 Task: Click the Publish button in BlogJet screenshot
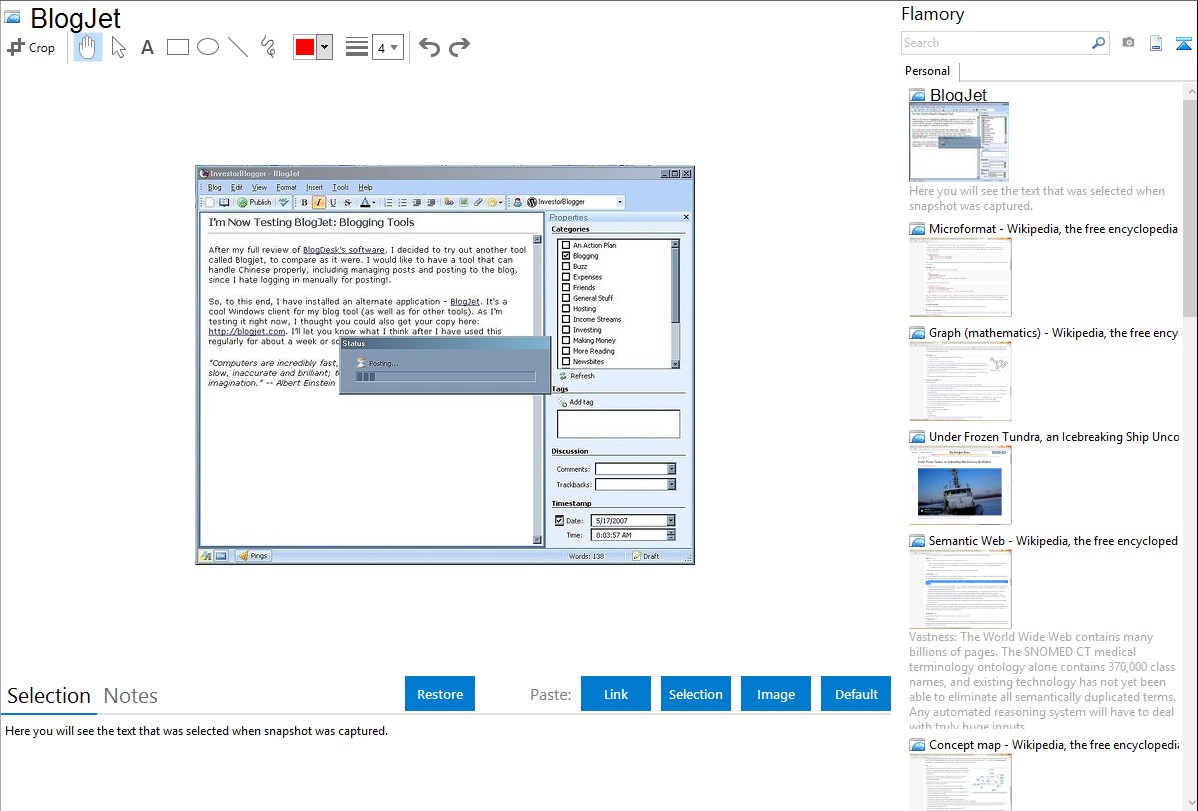[254, 203]
